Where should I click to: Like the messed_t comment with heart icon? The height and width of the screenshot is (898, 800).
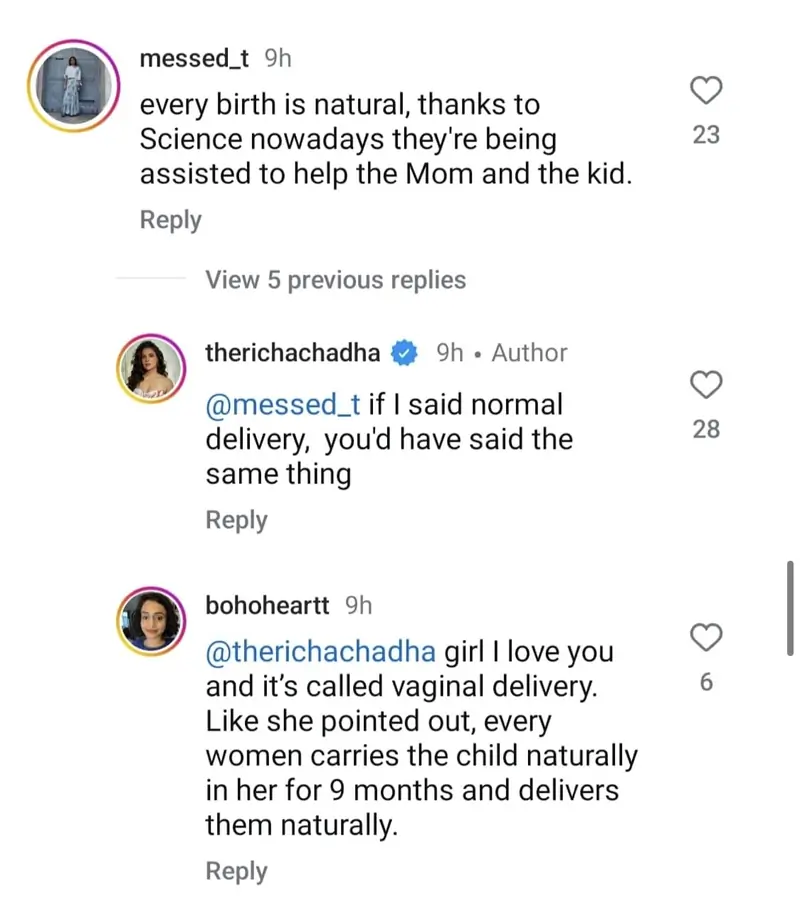(706, 91)
